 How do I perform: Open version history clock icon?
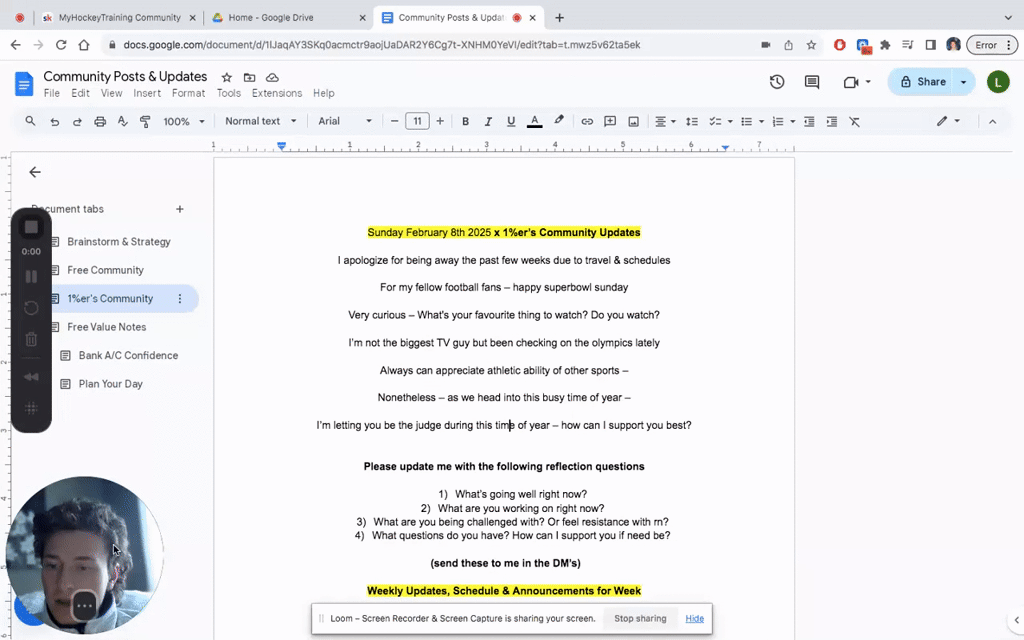(x=776, y=82)
